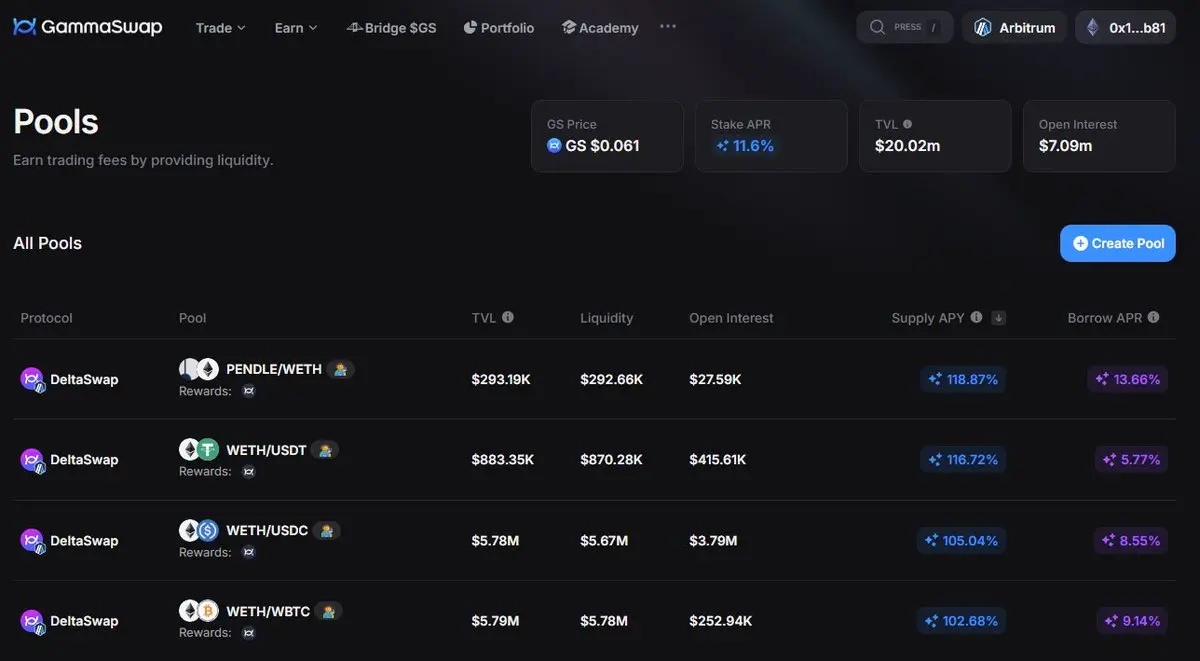This screenshot has height=661, width=1200.
Task: Click the Stake APR 11.6% badge
Action: click(x=744, y=146)
